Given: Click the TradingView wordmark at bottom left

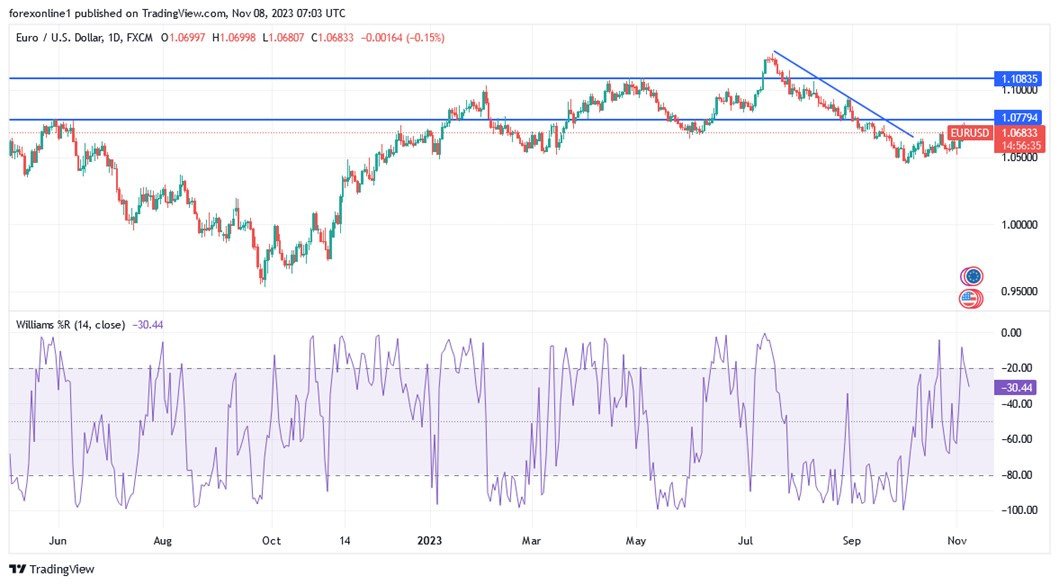Looking at the screenshot, I should [x=62, y=569].
